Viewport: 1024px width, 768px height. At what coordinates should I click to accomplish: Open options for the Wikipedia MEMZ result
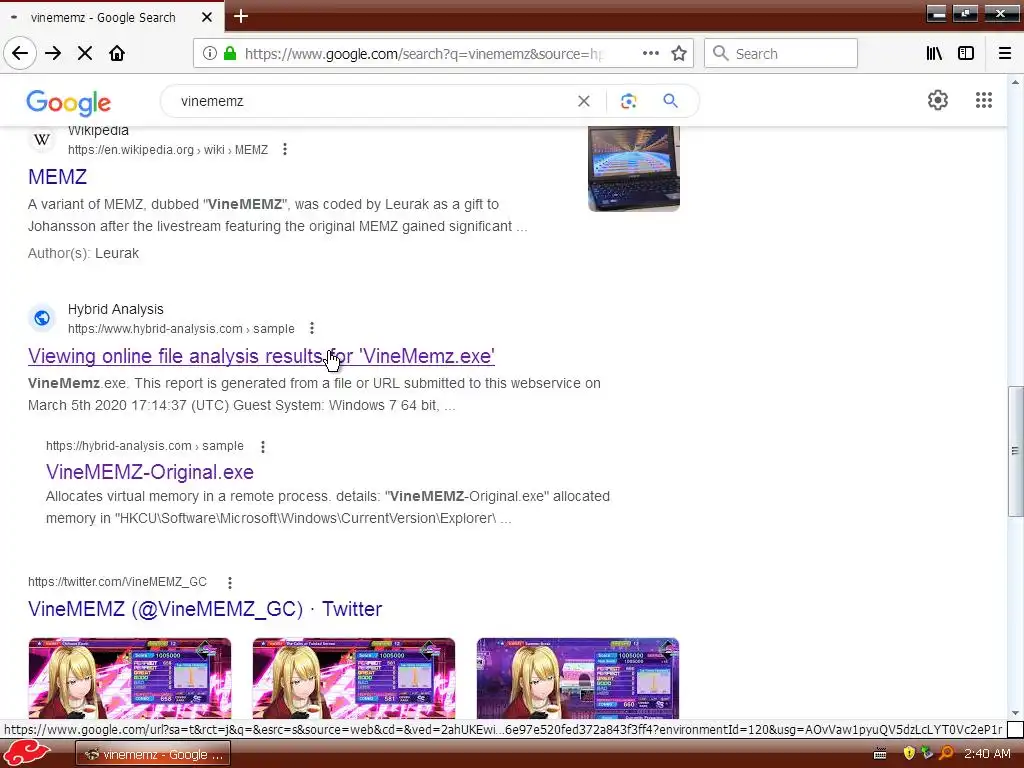coord(285,150)
